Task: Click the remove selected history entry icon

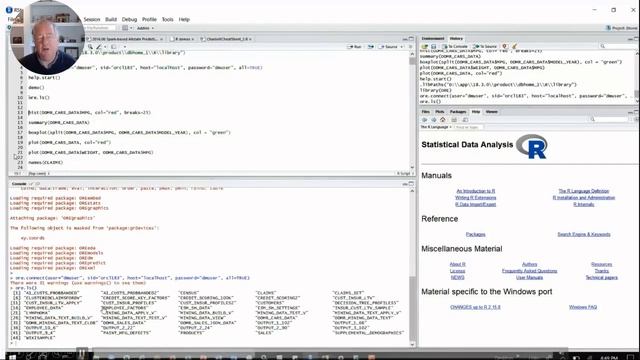Action: tap(505, 47)
